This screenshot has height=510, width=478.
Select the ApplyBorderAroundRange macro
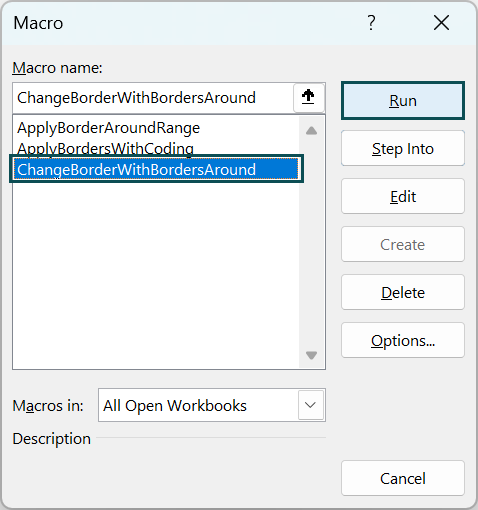coord(108,128)
